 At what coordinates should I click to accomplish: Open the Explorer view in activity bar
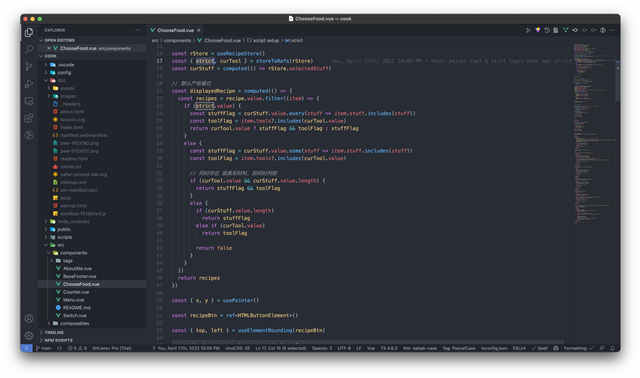[x=29, y=32]
